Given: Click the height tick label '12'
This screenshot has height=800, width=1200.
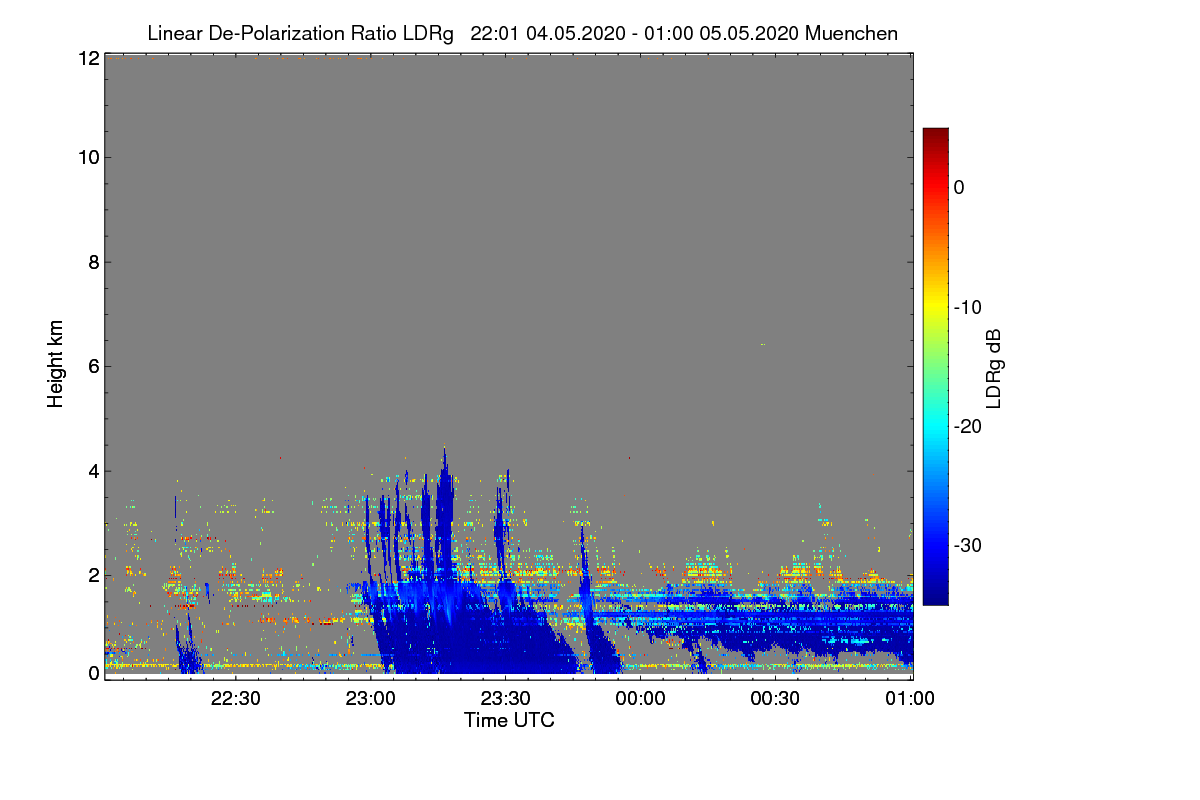Looking at the screenshot, I should tap(88, 59).
